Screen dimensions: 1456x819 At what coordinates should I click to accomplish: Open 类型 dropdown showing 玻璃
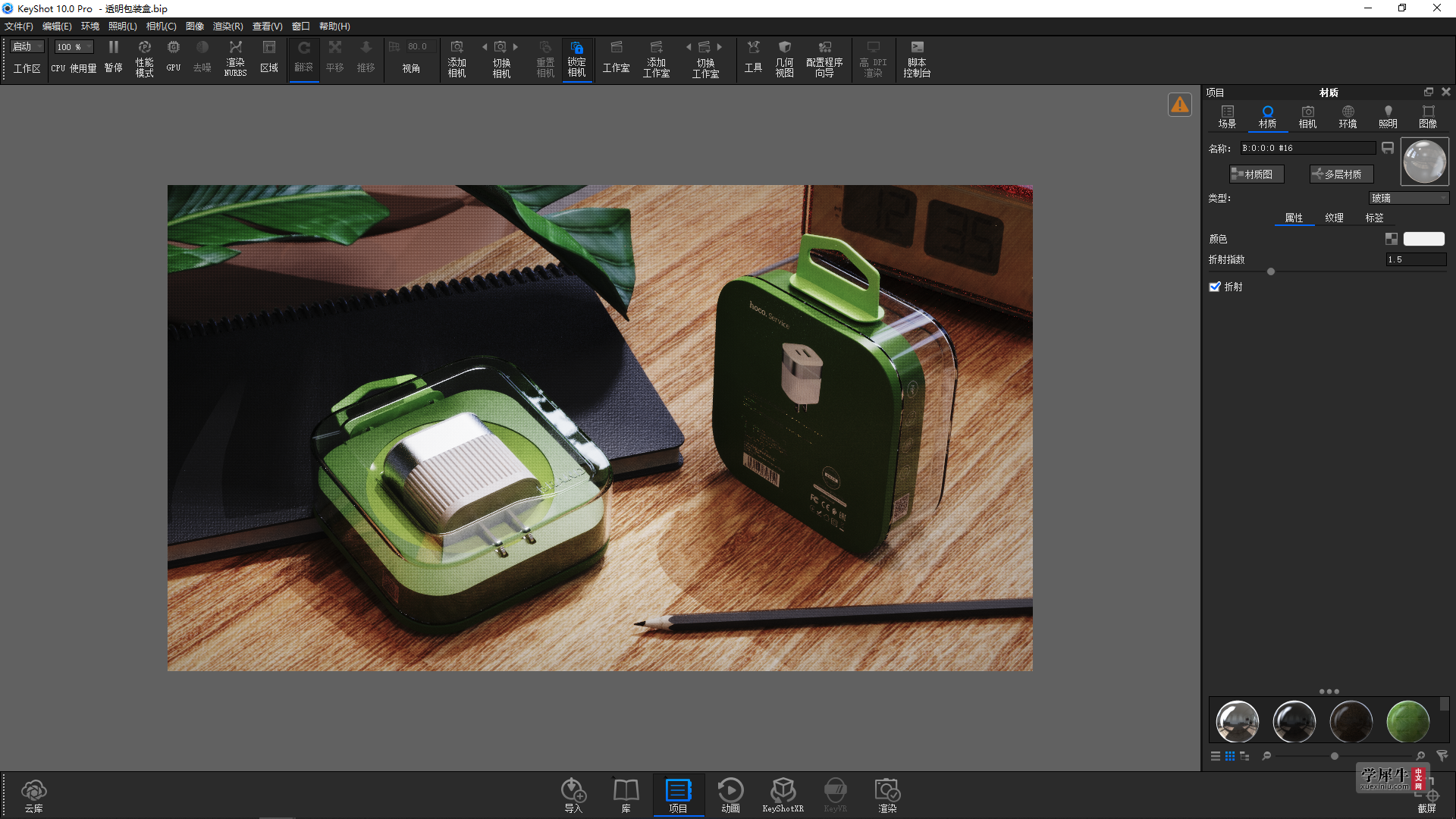pos(1409,198)
